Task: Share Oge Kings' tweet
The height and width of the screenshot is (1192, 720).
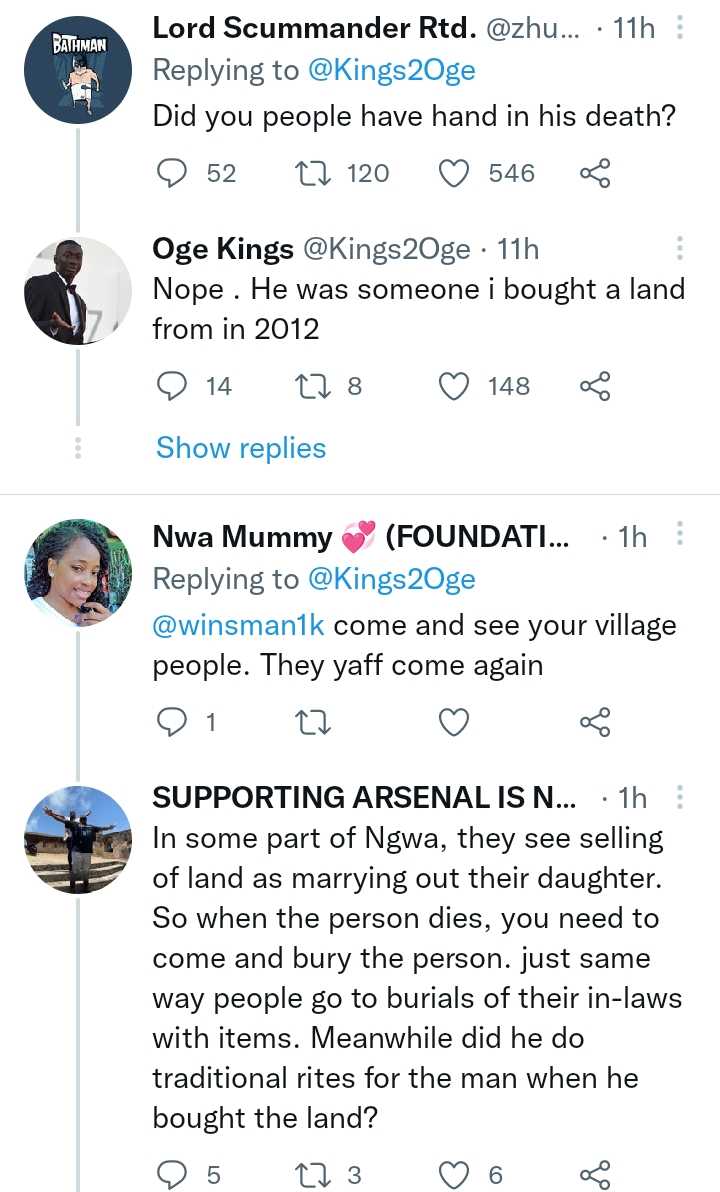Action: 595,386
